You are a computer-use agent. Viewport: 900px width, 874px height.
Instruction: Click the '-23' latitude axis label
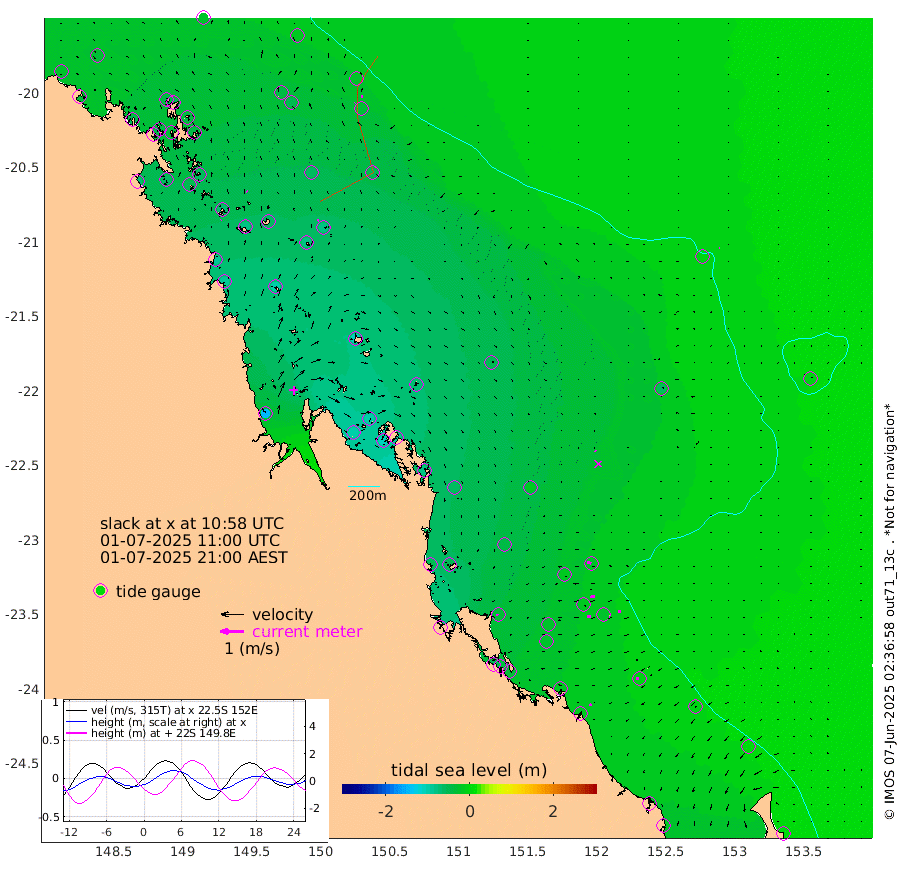(29, 540)
